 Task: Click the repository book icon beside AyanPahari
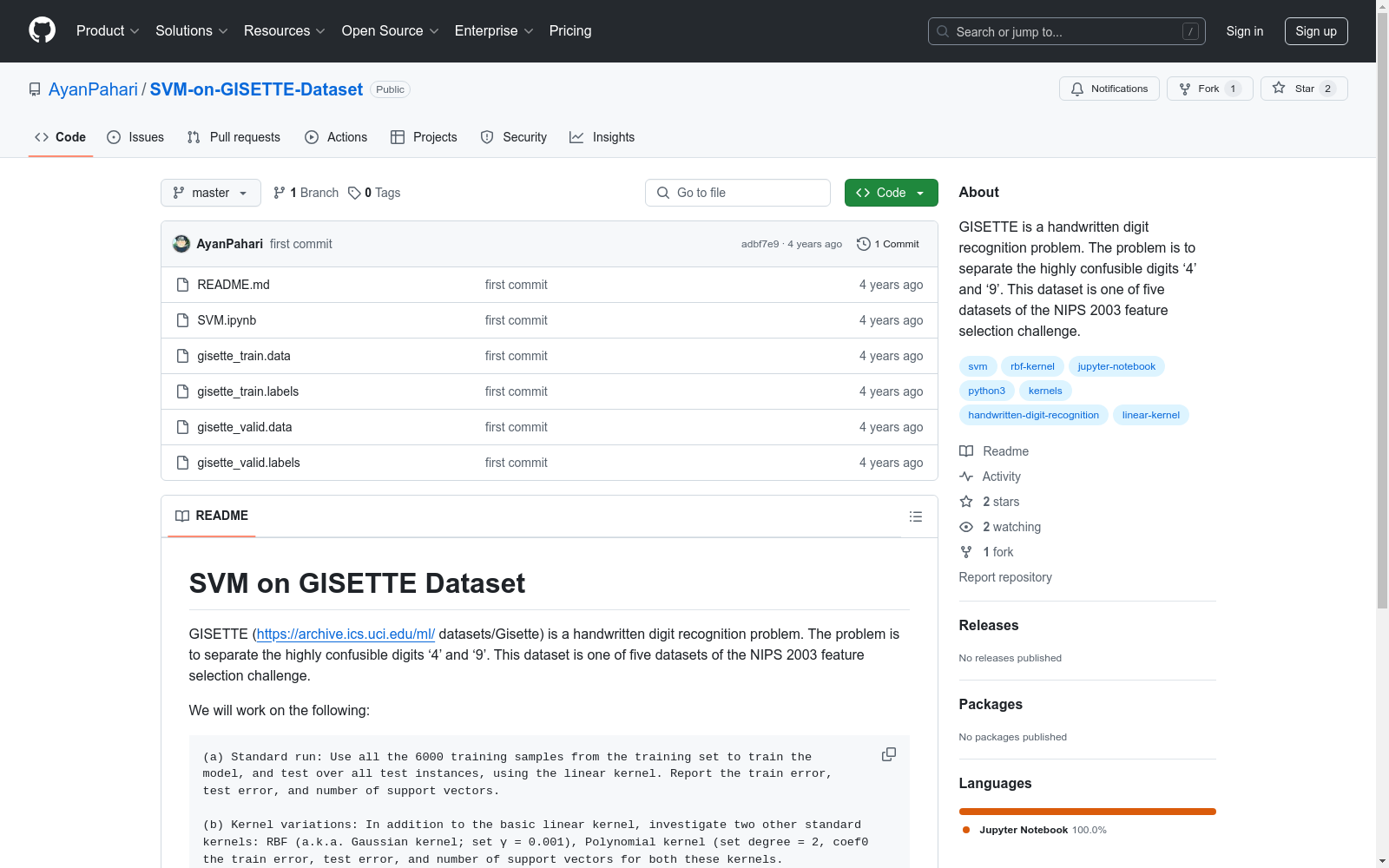click(35, 89)
